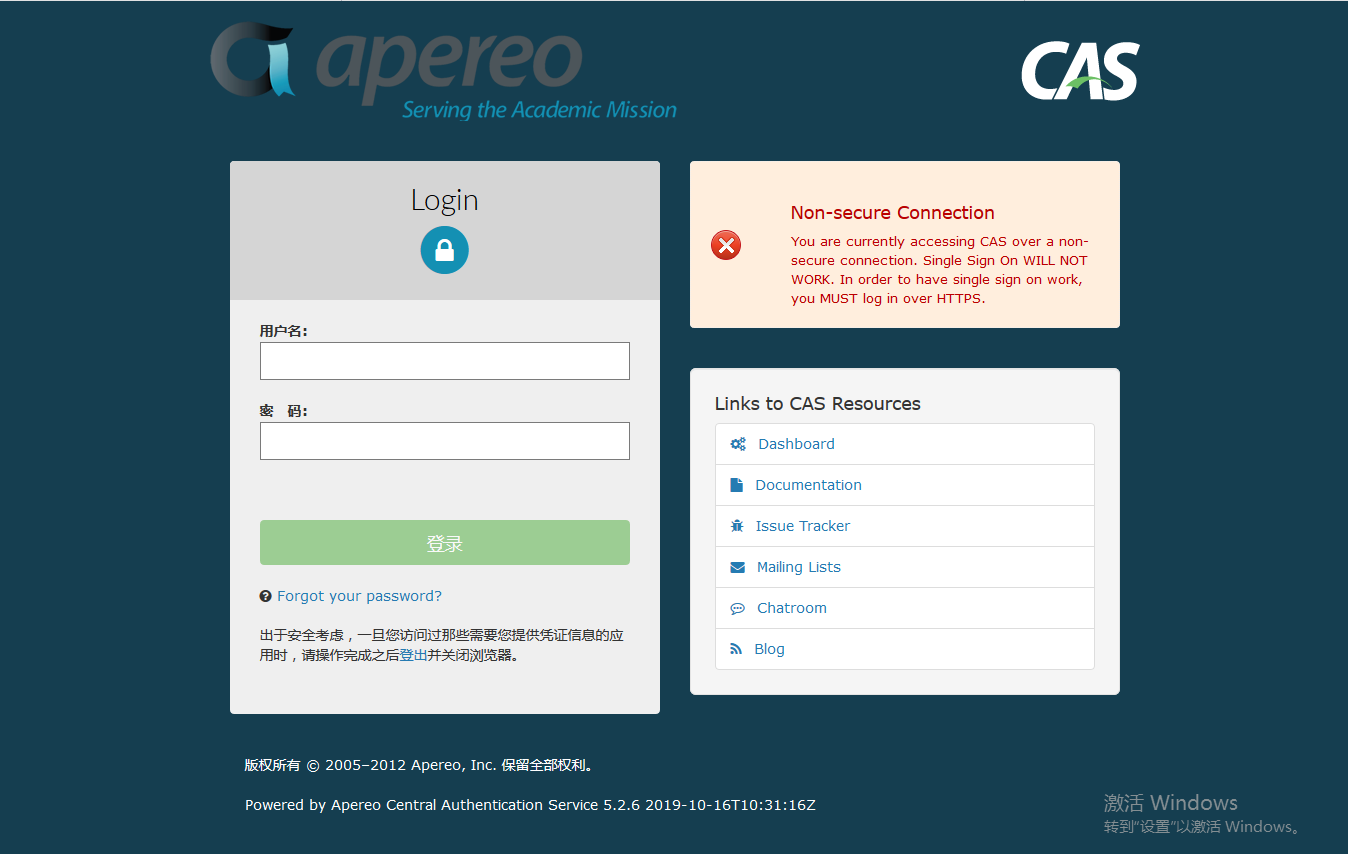Viewport: 1348px width, 854px height.
Task: Click the question mark help icon near Forgot password
Action: (265, 595)
